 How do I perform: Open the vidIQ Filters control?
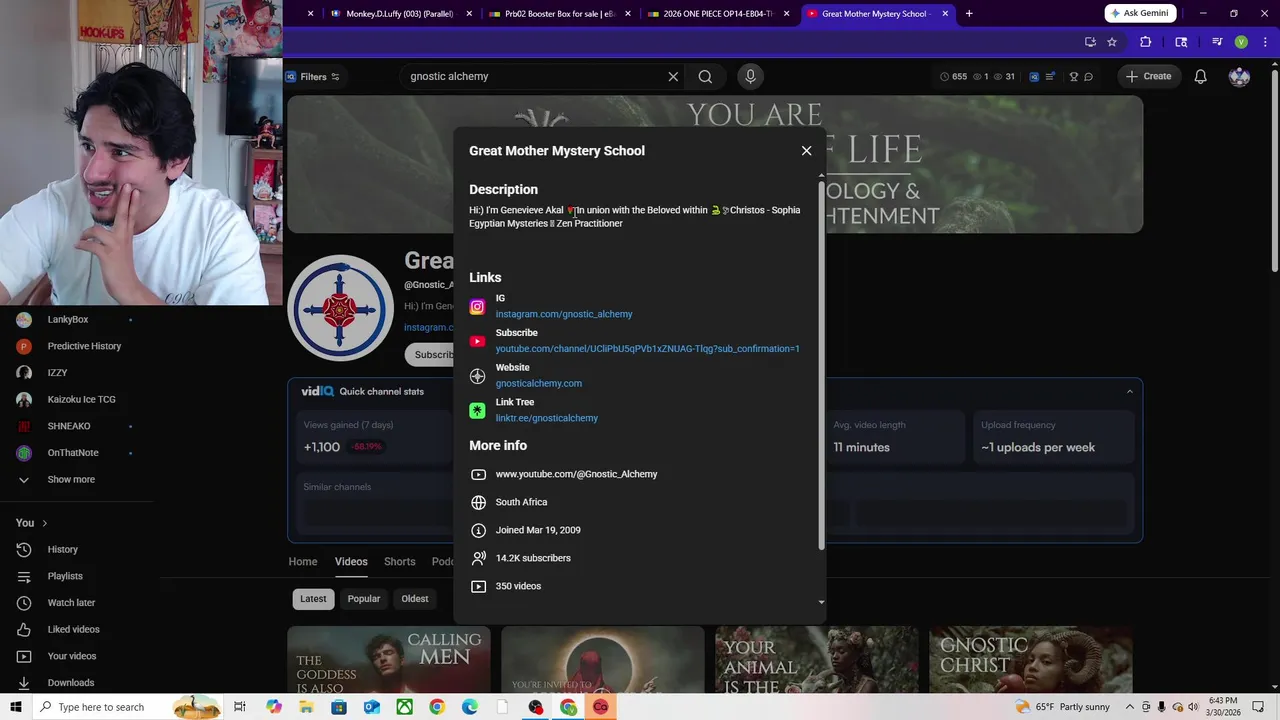[x=313, y=77]
